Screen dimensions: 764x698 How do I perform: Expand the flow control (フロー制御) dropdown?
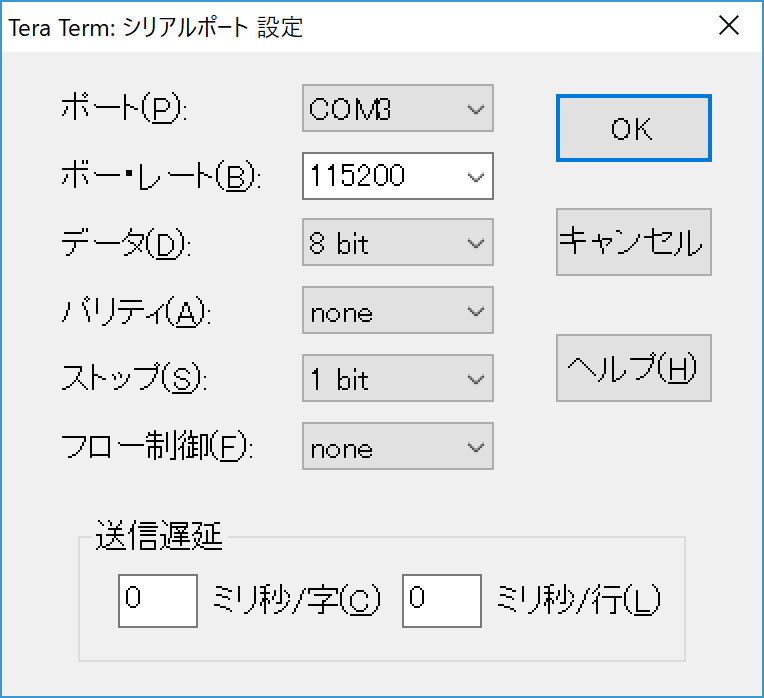(397, 447)
